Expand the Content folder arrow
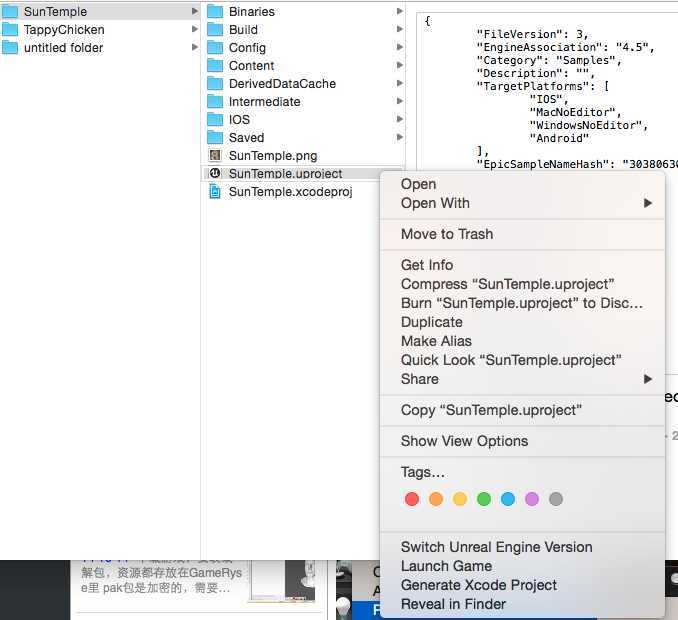 pos(400,65)
